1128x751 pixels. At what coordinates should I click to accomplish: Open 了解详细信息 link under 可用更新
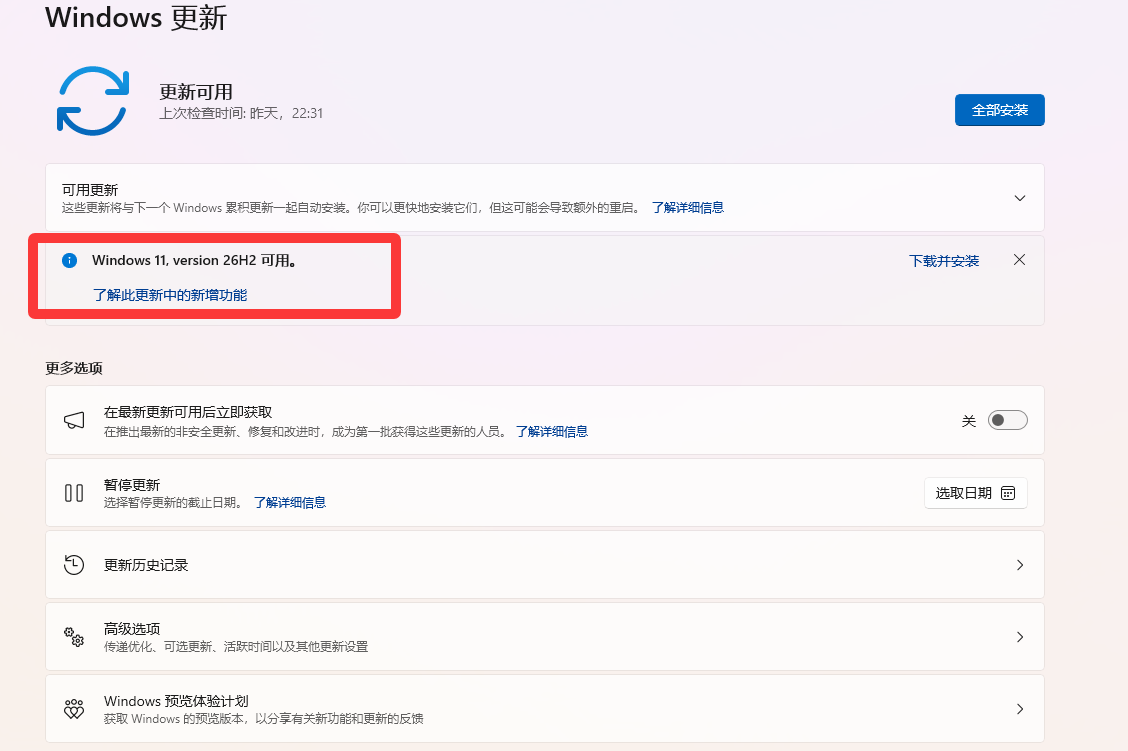(x=688, y=208)
